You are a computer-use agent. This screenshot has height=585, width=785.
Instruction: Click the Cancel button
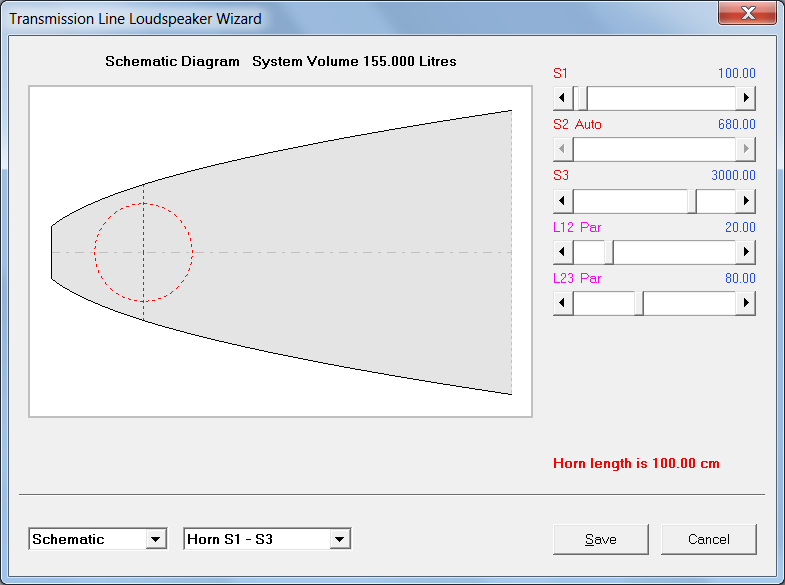tap(709, 539)
